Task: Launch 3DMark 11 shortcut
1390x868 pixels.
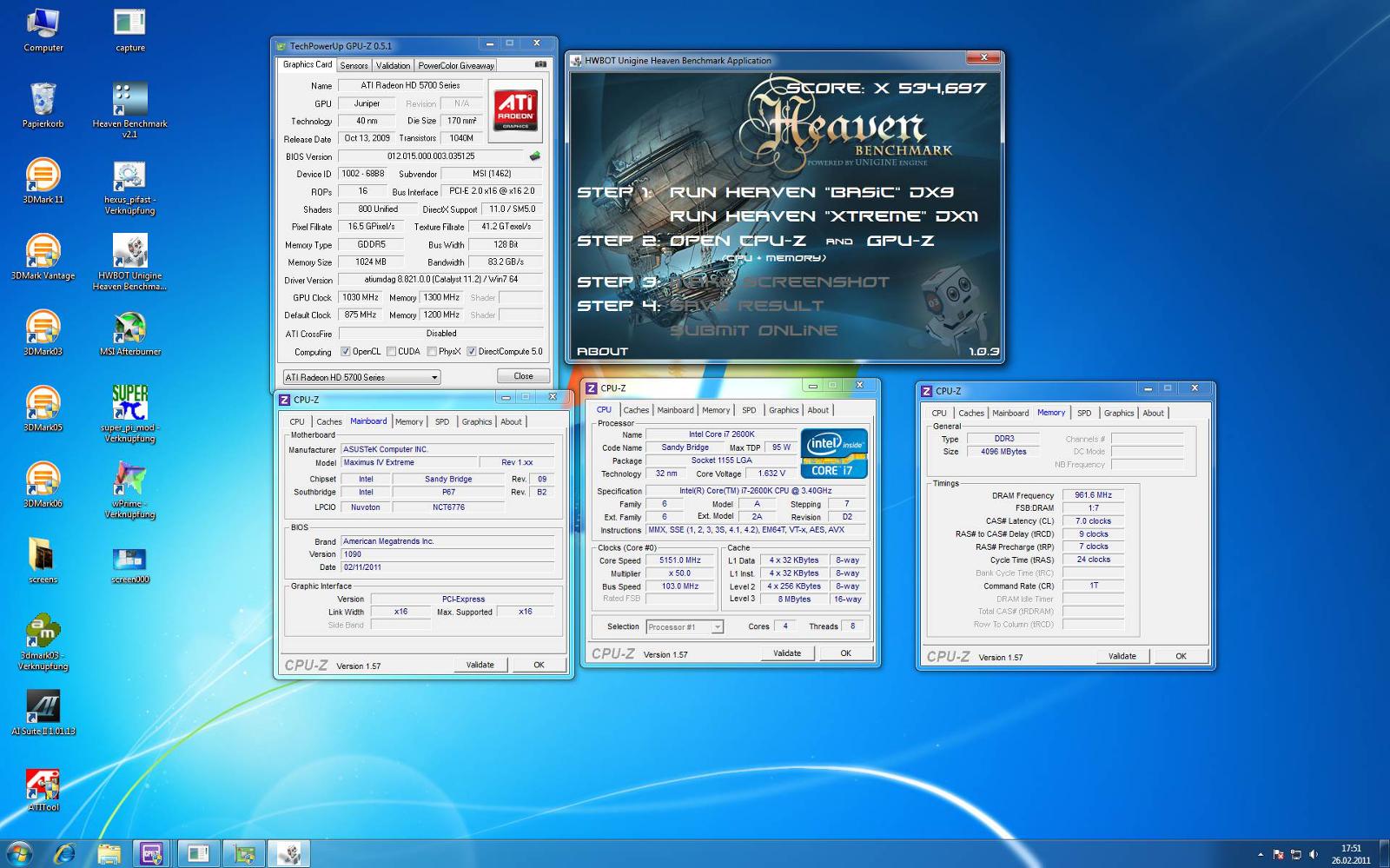Action: [x=43, y=181]
